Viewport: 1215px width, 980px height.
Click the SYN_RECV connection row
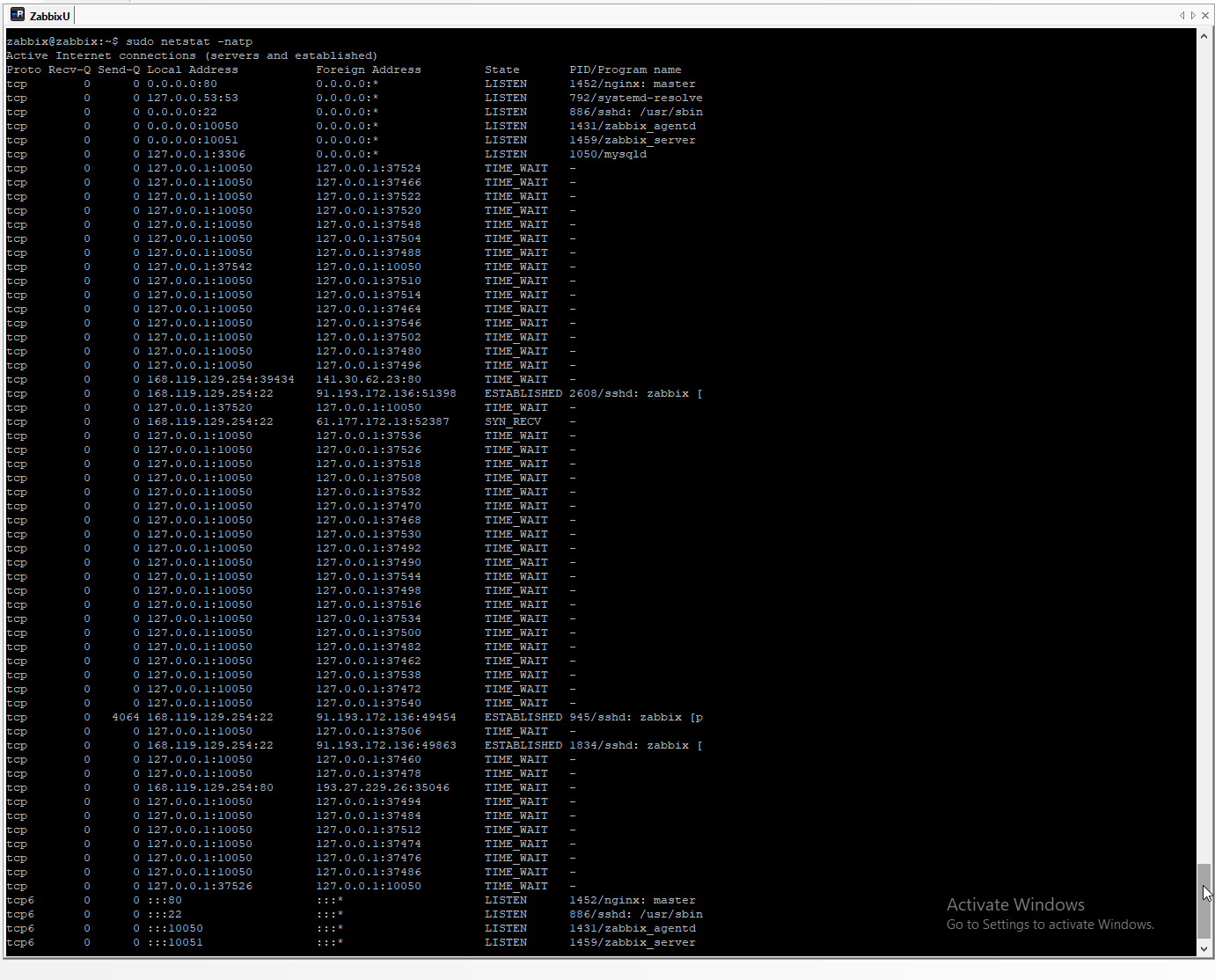[x=513, y=421]
